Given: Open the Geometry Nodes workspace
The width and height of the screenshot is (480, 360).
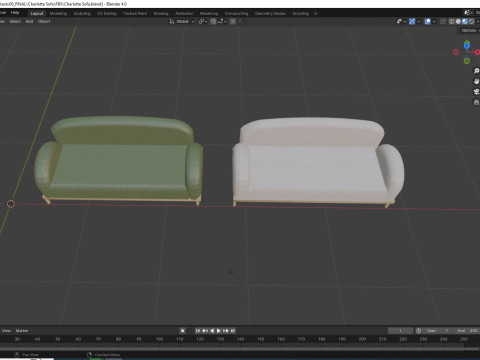Looking at the screenshot, I should 270,13.
